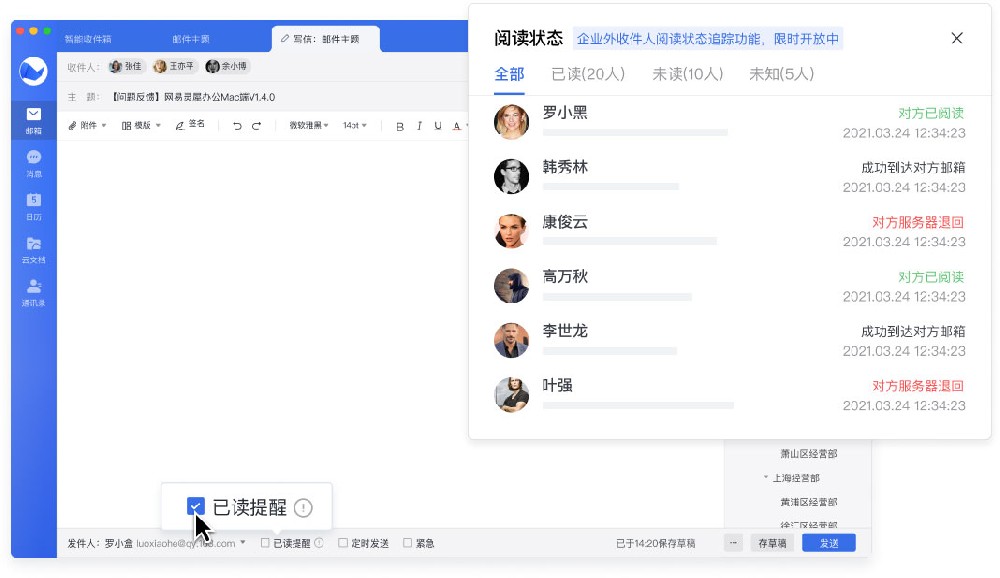Expand the 微软雅黑 font family dropdown
This screenshot has width=1000, height=578.
310,126
